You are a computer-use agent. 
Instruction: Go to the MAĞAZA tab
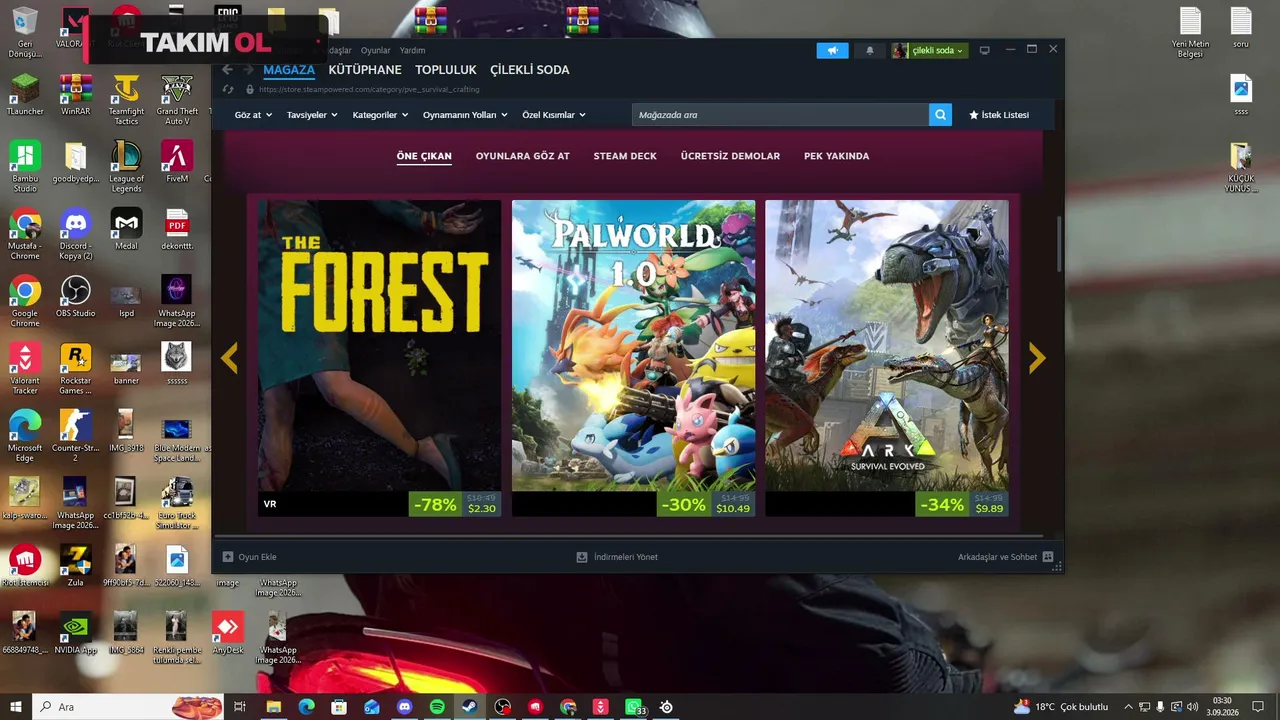click(289, 70)
